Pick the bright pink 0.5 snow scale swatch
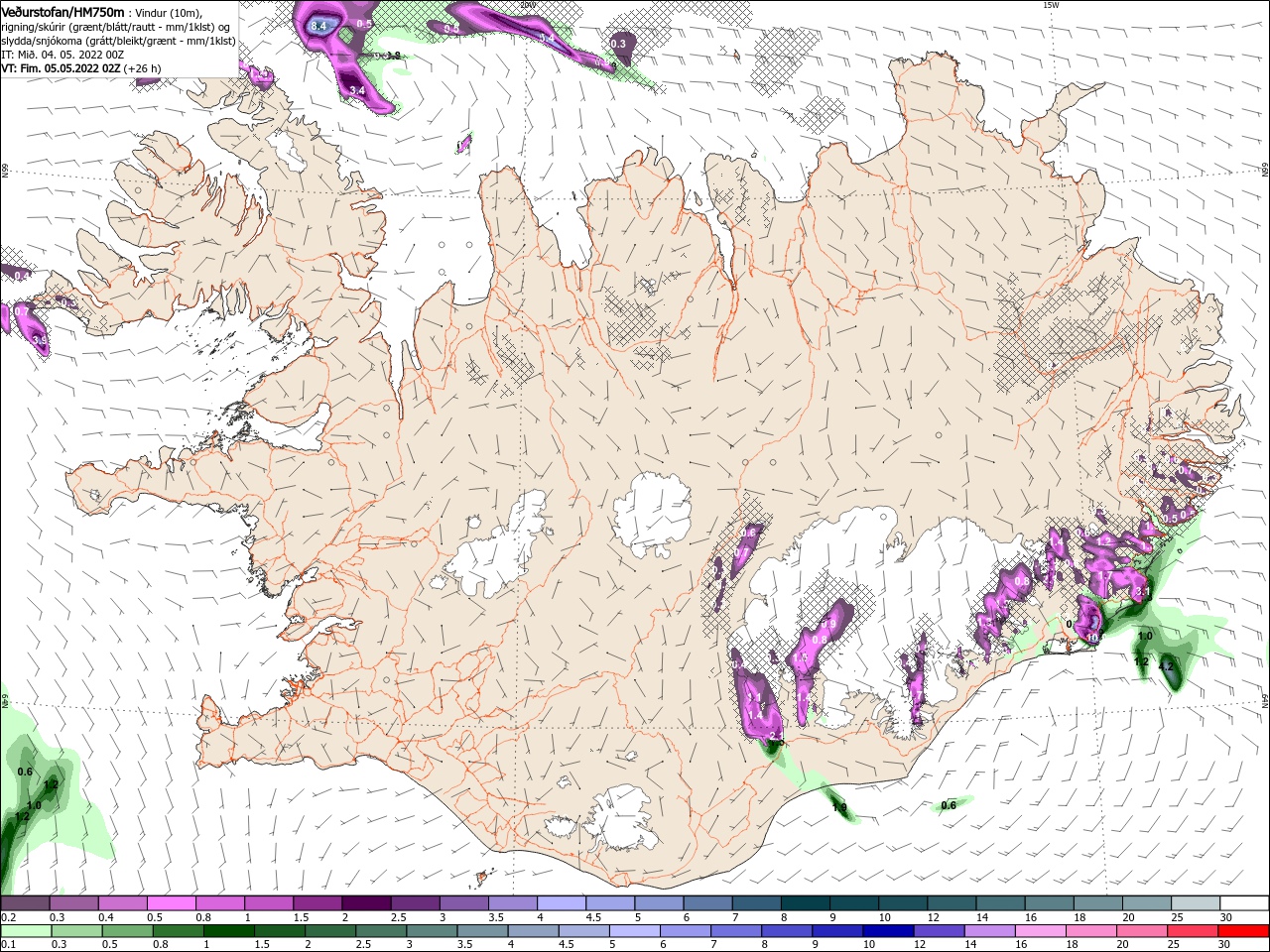The image size is (1270, 952). [x=171, y=903]
